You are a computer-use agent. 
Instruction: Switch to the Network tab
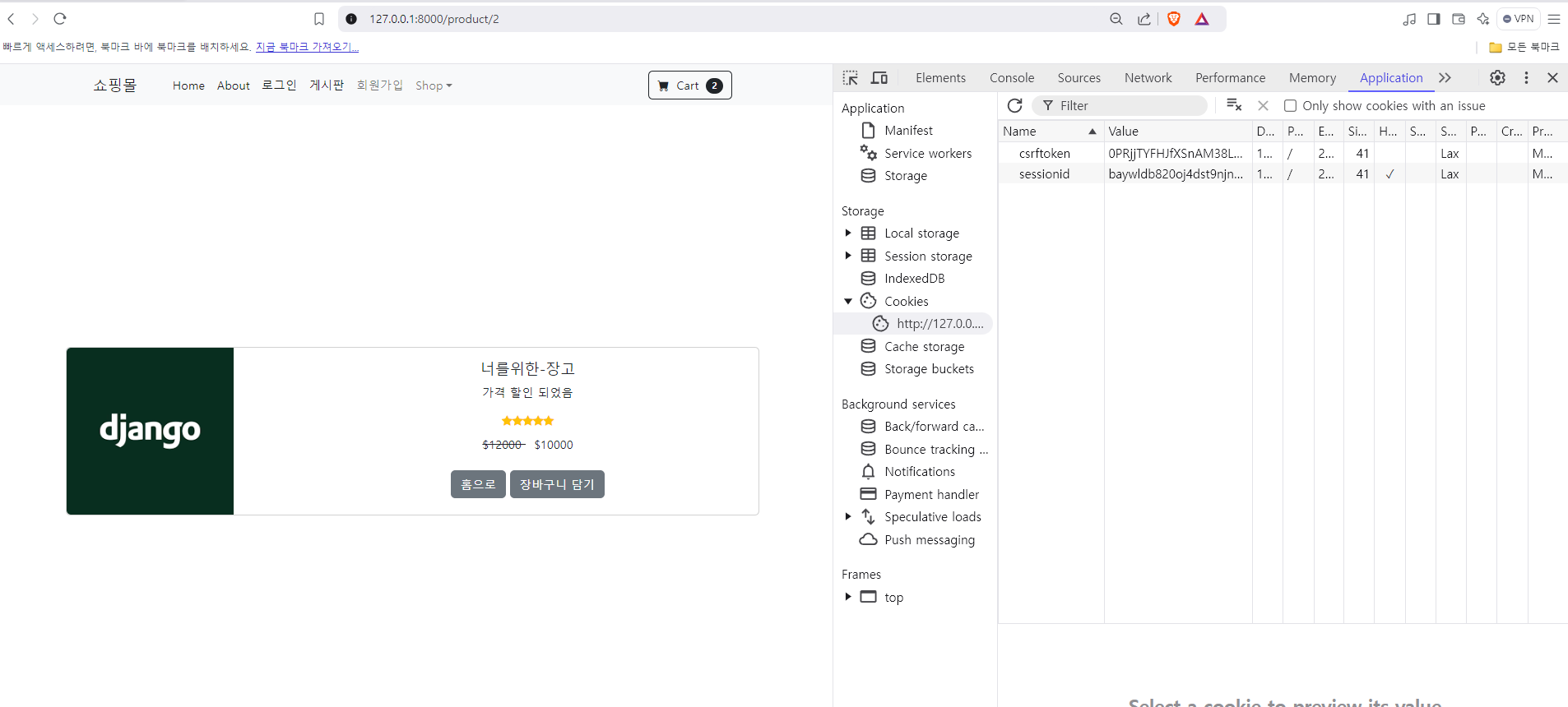(1148, 77)
